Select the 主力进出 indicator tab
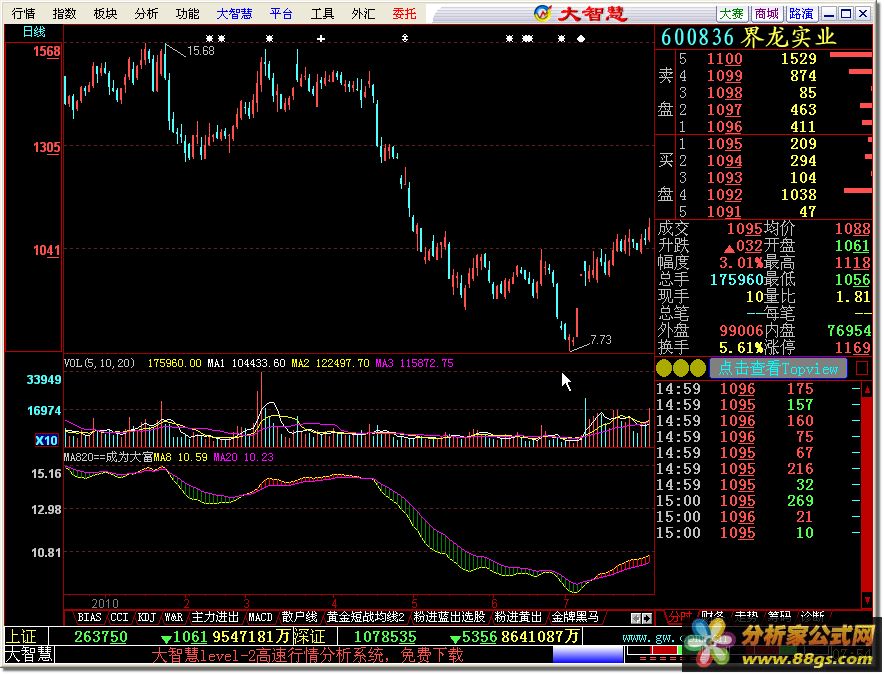The height and width of the screenshot is (674, 884). pos(215,617)
